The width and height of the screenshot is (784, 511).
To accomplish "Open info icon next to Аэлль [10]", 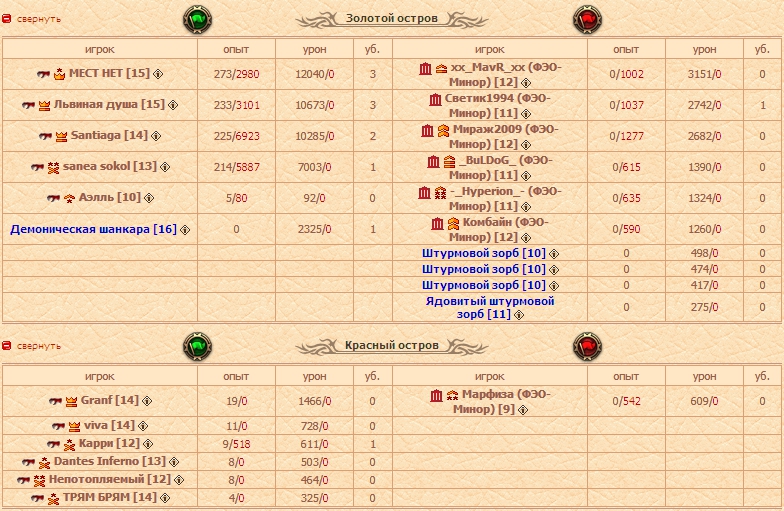I will (149, 198).
